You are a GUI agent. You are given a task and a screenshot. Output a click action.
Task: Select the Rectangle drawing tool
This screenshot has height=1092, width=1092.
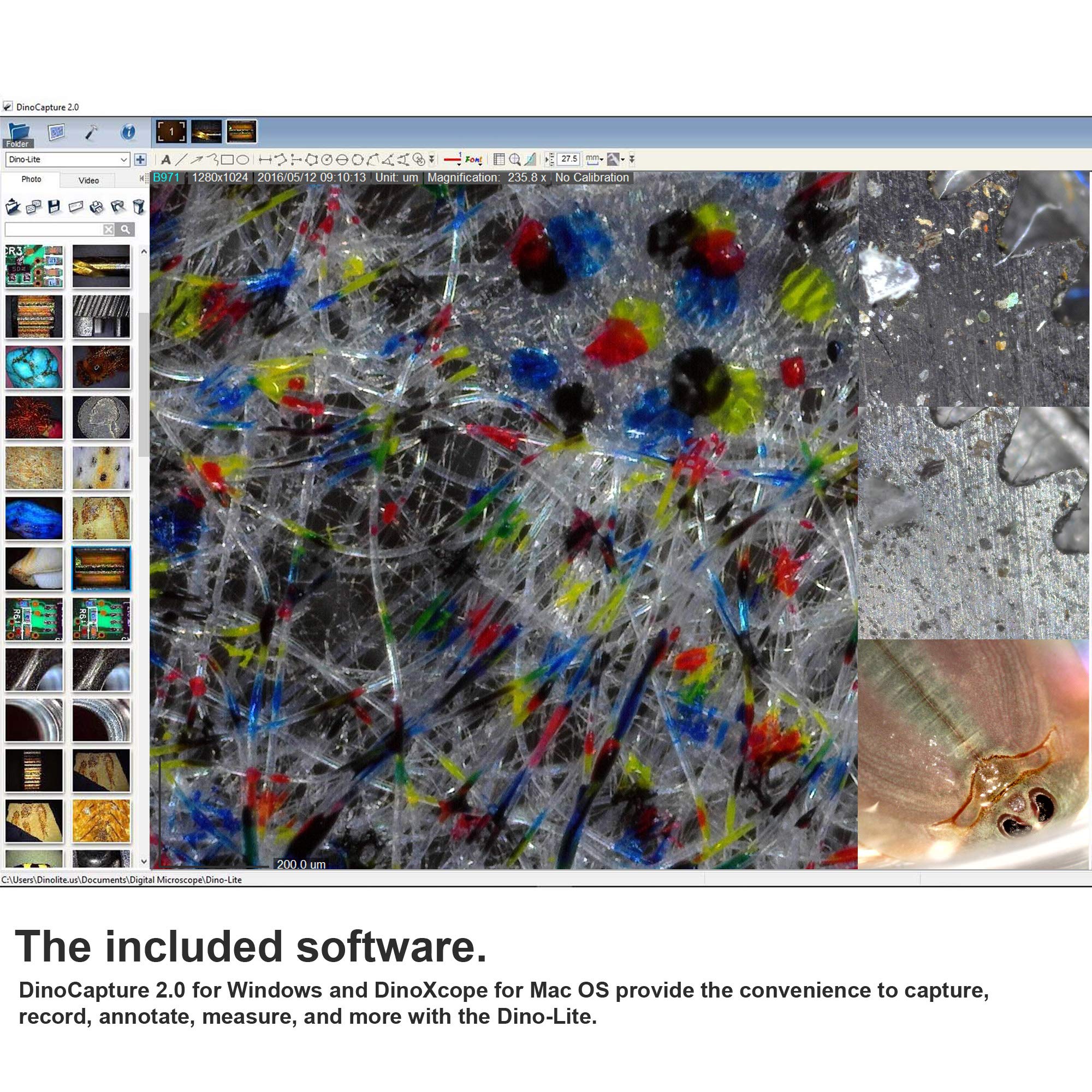point(228,160)
